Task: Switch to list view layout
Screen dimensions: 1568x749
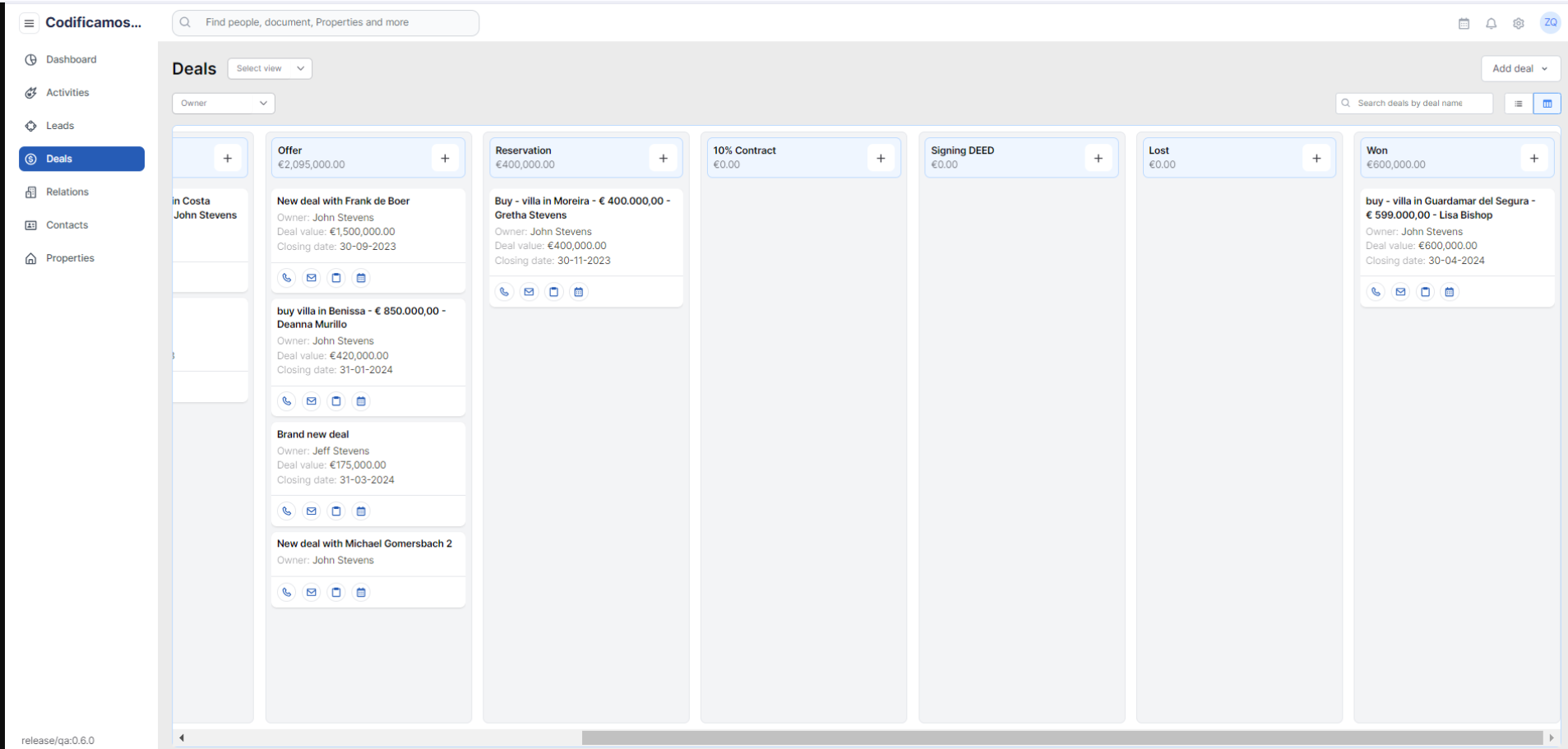Action: [1518, 104]
